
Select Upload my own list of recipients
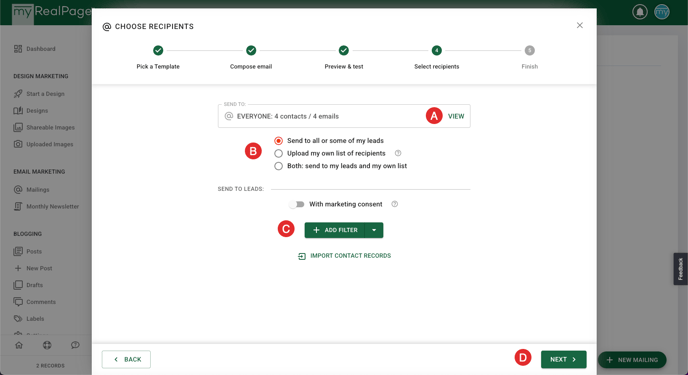(278, 154)
